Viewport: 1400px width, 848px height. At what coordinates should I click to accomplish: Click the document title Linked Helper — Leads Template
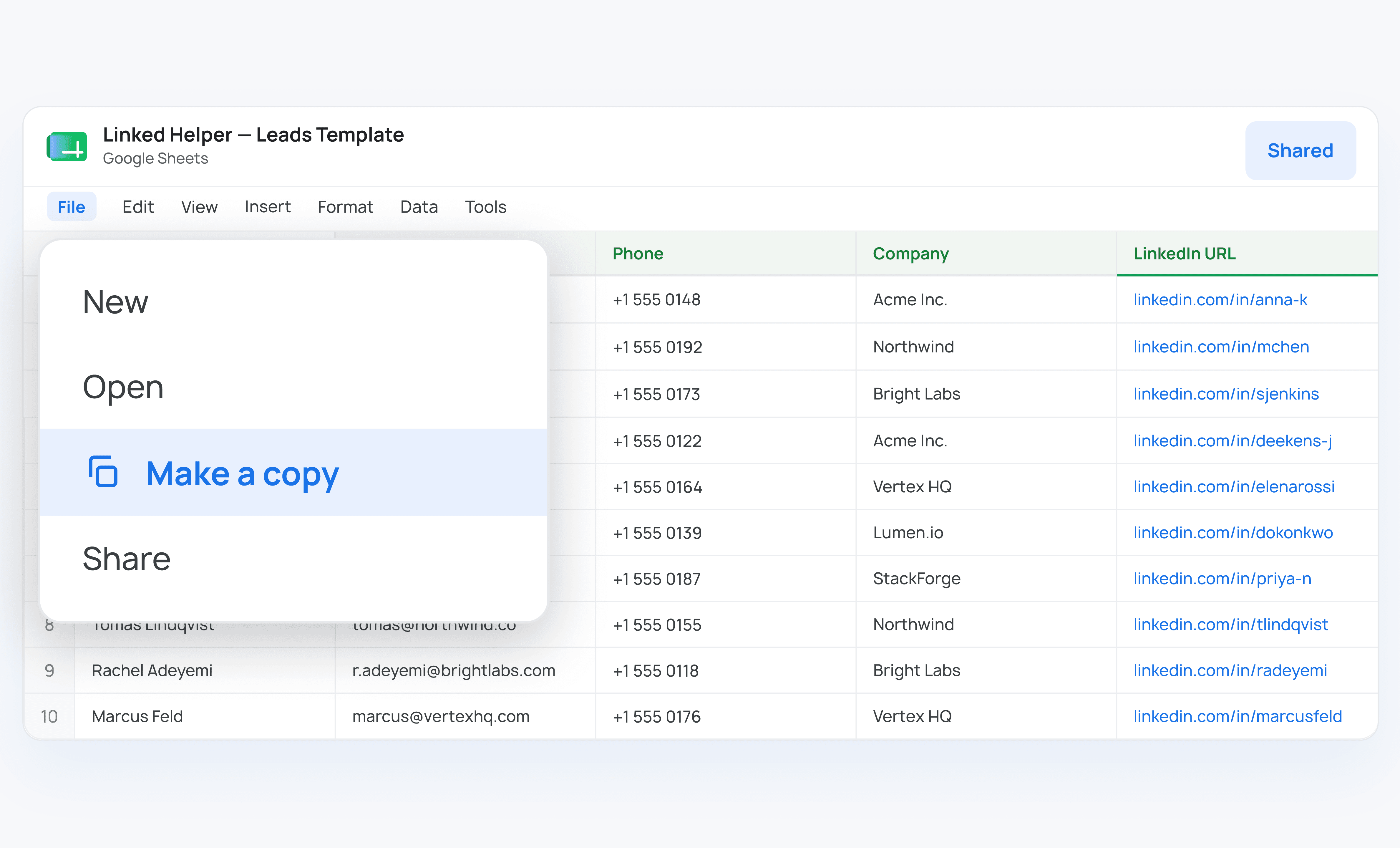253,135
